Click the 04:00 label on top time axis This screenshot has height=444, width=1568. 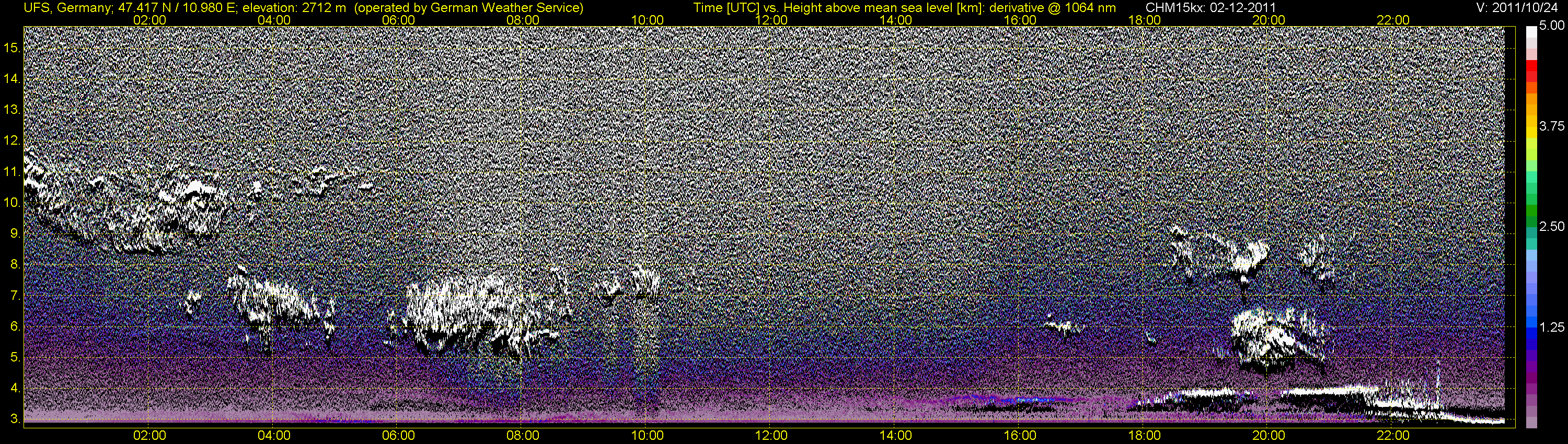tap(274, 20)
